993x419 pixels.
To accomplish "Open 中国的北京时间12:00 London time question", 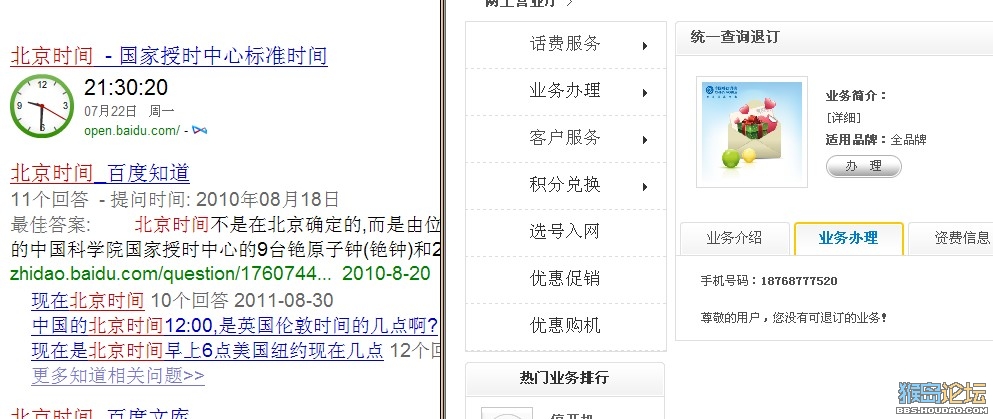I will click(x=235, y=326).
